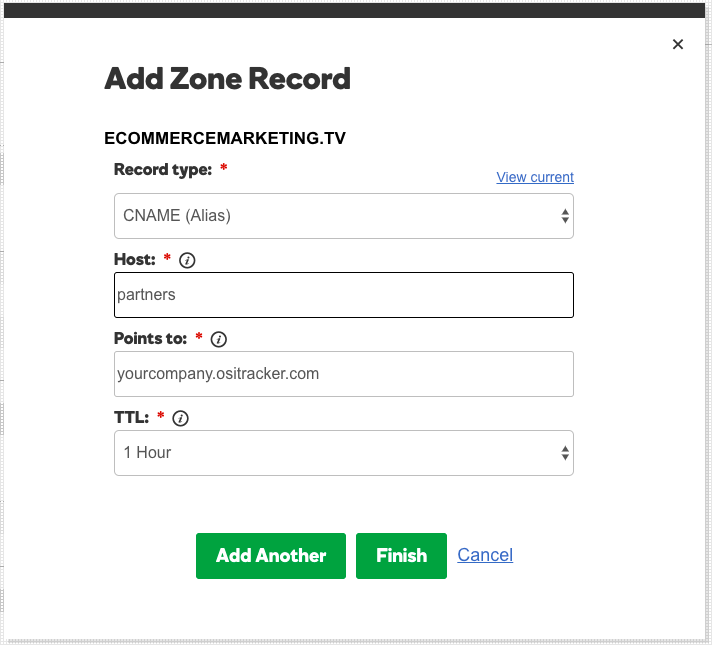Select the ECOMMERCEMARKETING.TV domain text

pos(225,138)
